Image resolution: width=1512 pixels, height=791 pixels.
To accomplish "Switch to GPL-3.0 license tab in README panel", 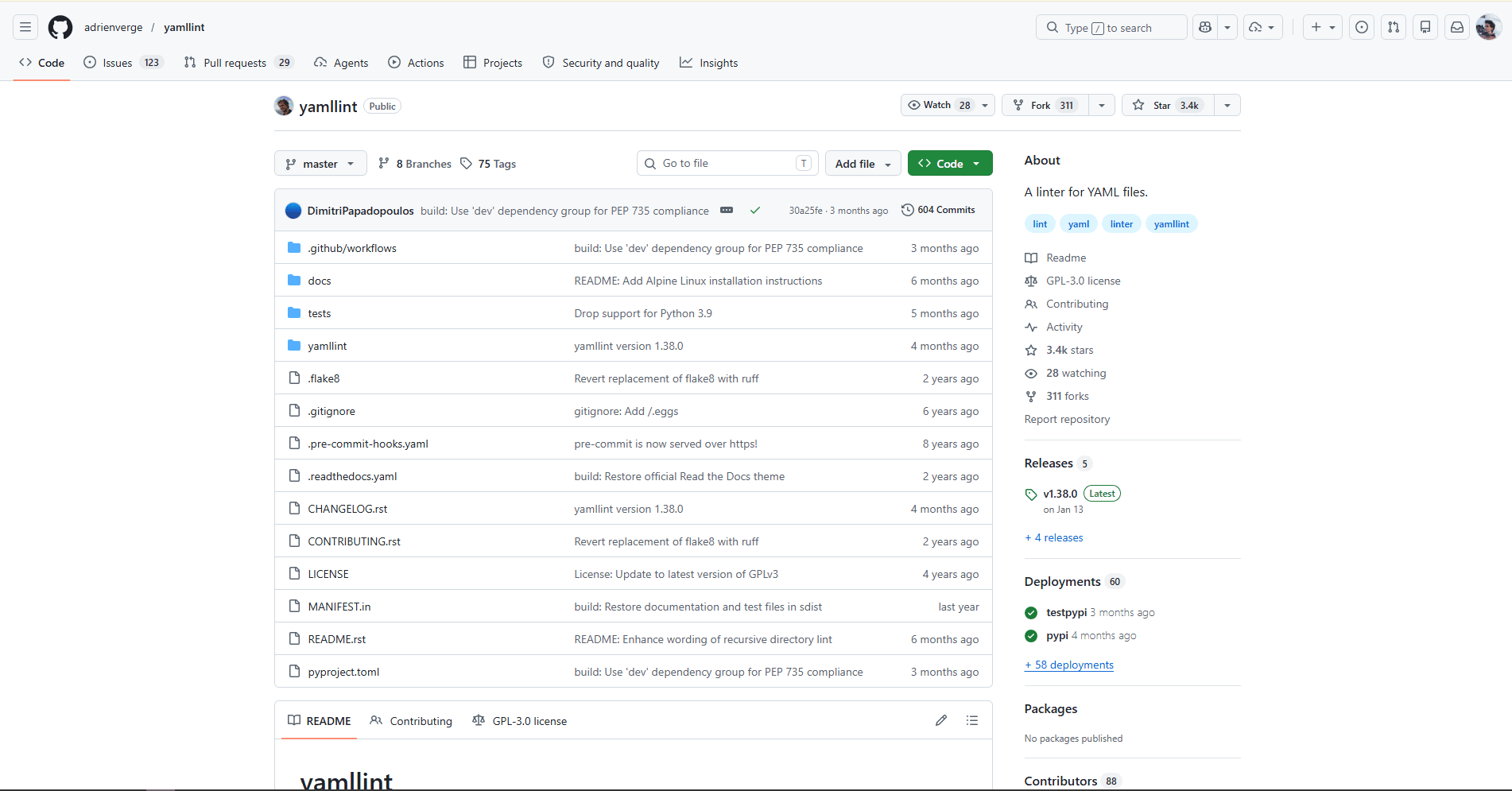I will coord(519,721).
